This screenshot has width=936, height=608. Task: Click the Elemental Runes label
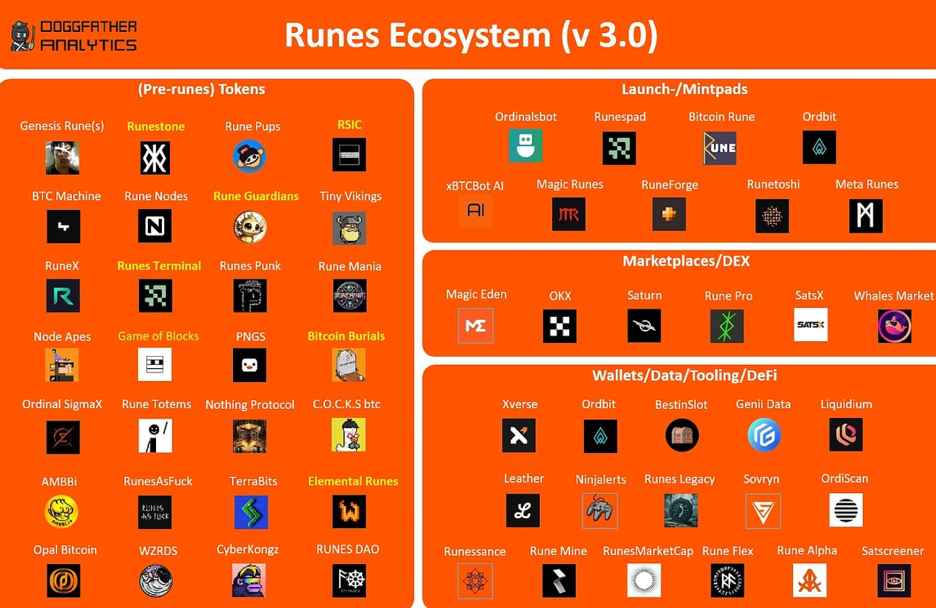tap(353, 481)
